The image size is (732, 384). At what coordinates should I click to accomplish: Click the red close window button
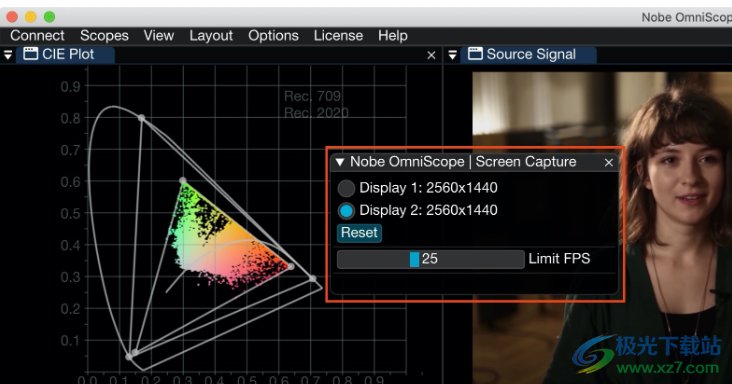[12, 17]
